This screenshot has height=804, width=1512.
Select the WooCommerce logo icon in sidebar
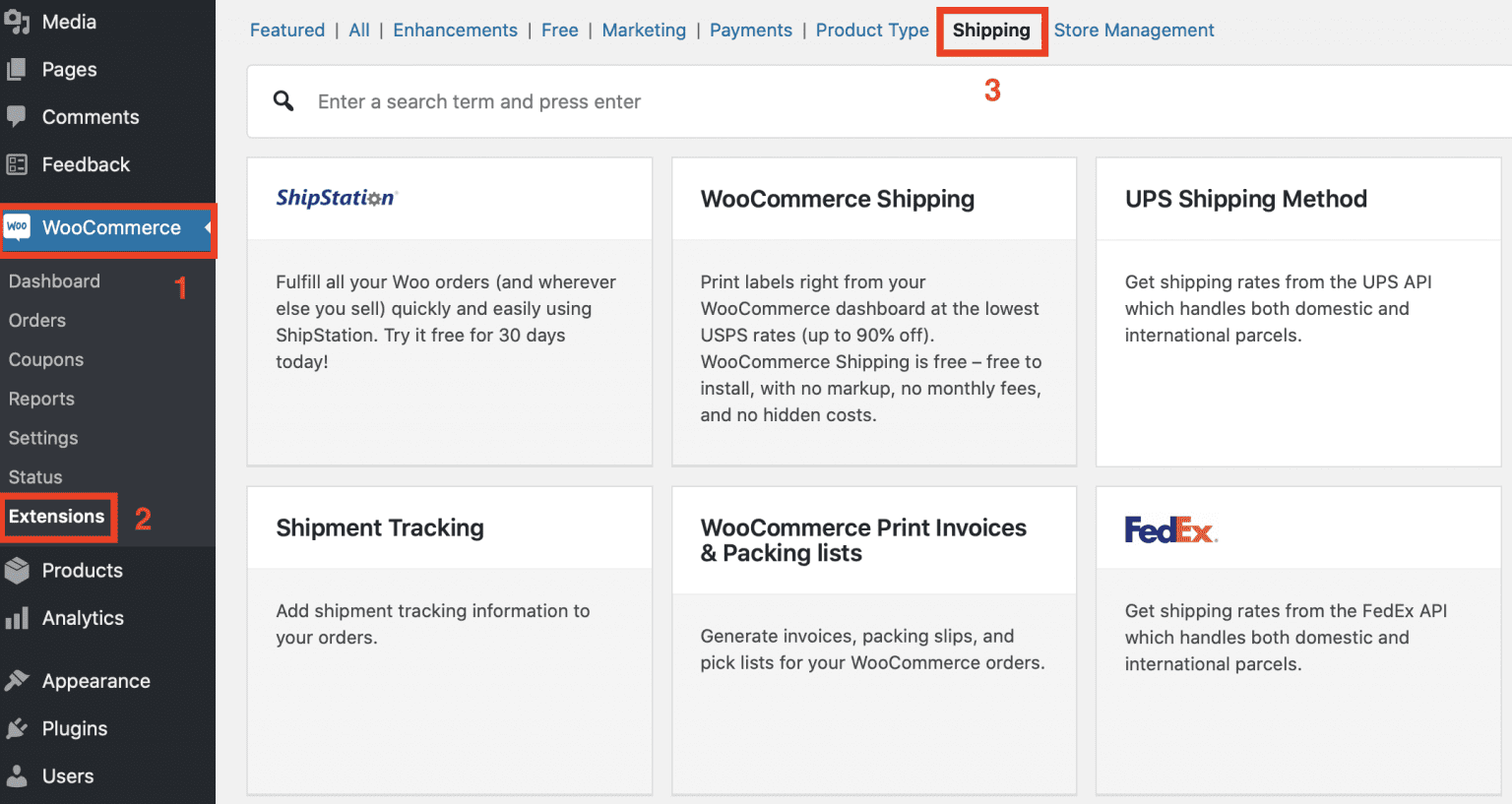point(18,227)
